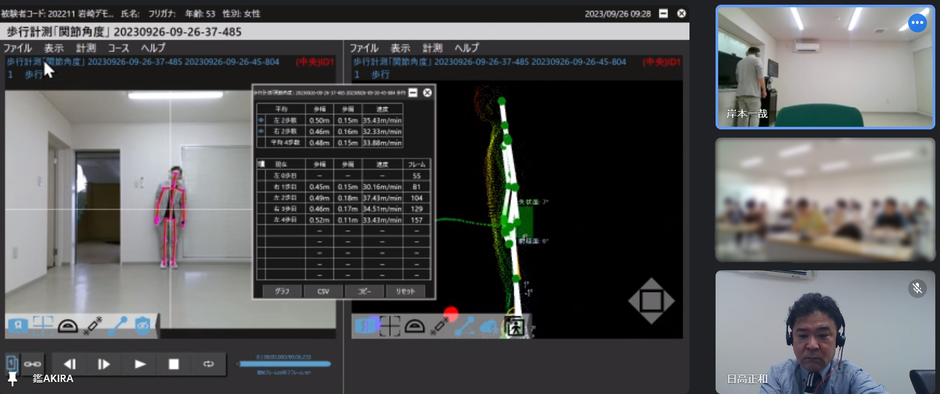The width and height of the screenshot is (940, 394).
Task: Click the play button in playback controls
Action: tap(140, 364)
